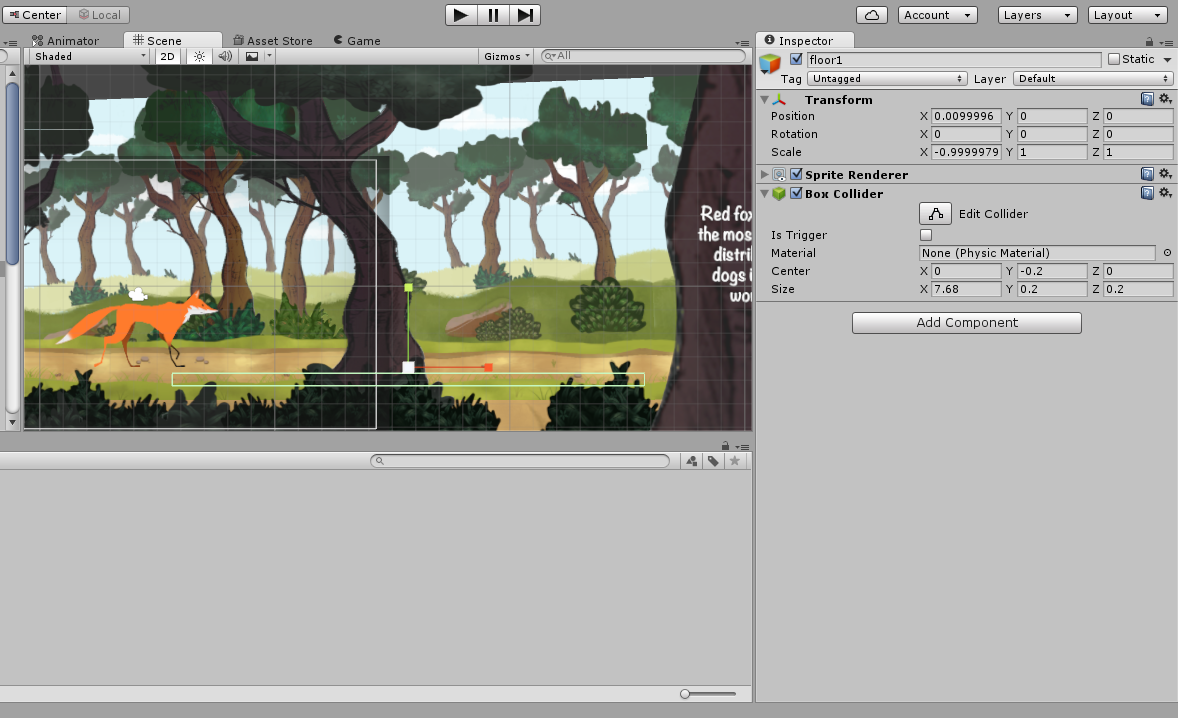
Task: Enable the Is Trigger checkbox
Action: (926, 234)
